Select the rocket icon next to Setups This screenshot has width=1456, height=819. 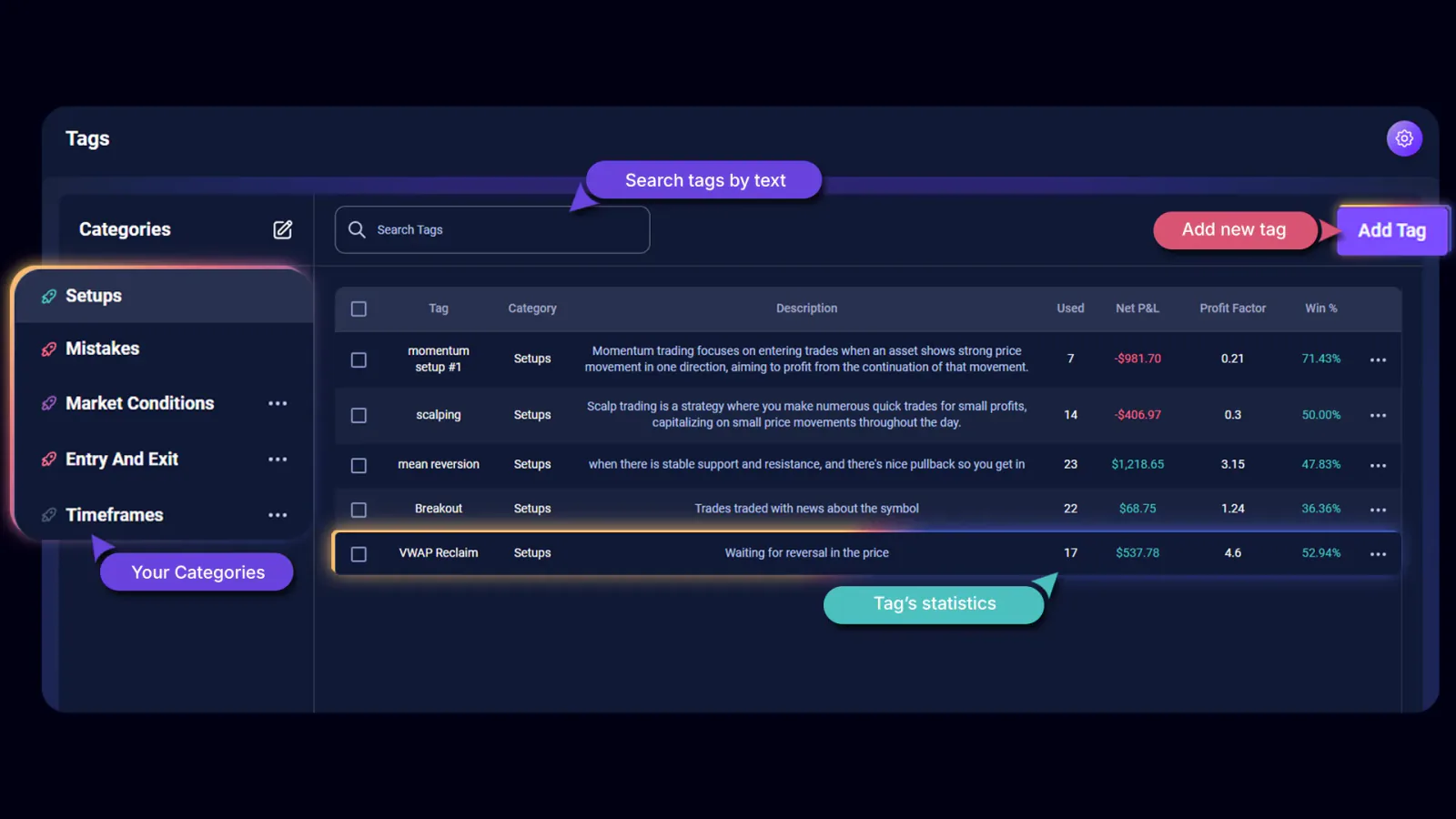pyautogui.click(x=48, y=295)
